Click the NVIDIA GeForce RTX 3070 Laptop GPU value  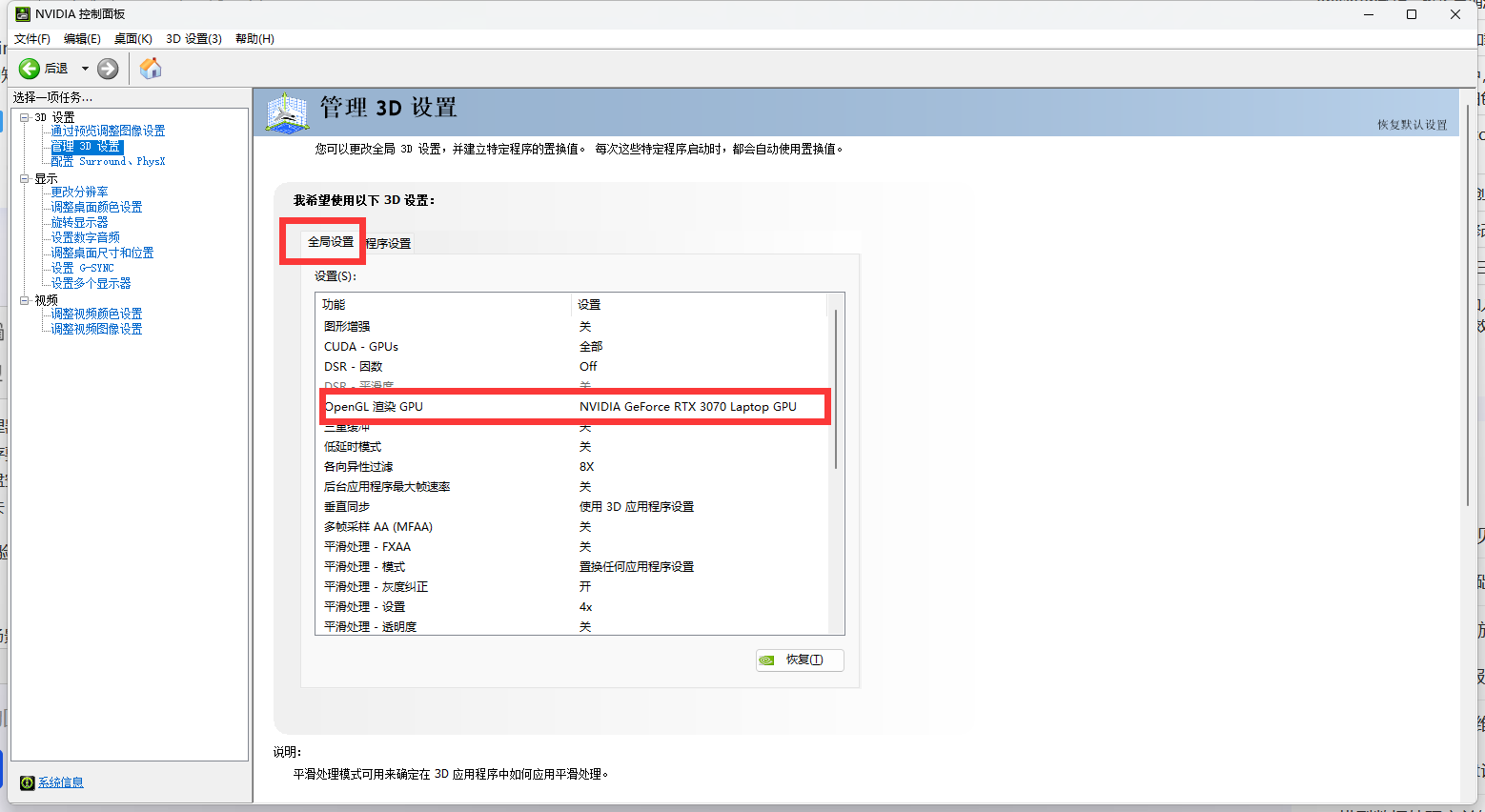(x=688, y=407)
